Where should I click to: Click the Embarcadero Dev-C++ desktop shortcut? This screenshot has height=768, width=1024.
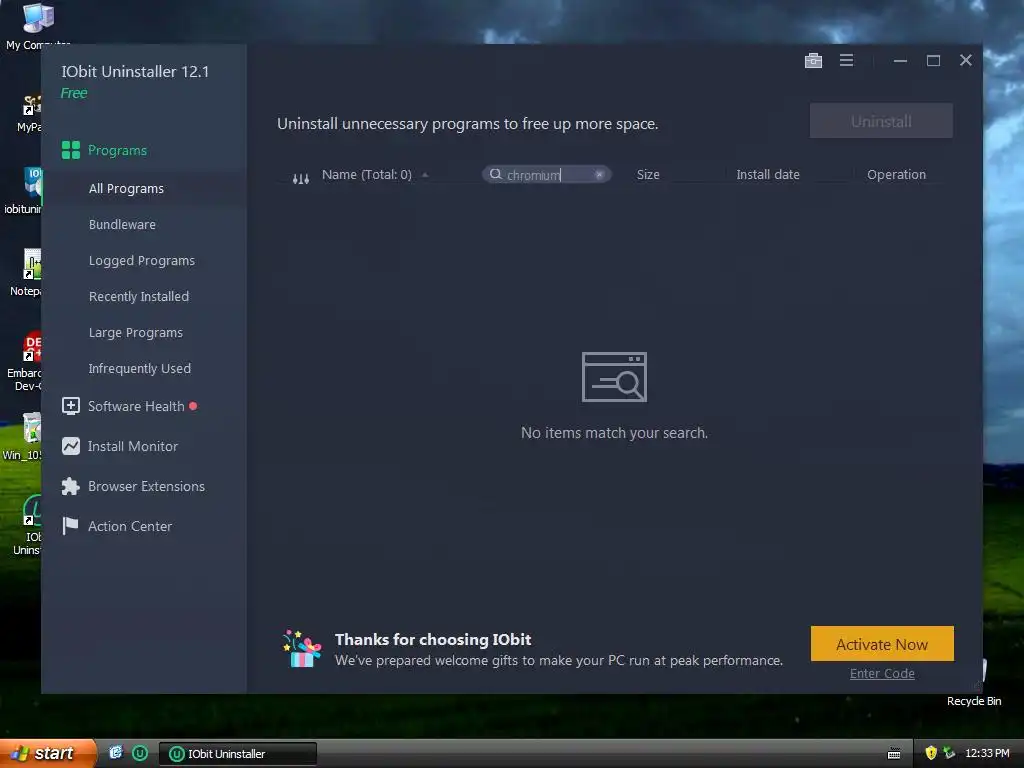[x=25, y=362]
